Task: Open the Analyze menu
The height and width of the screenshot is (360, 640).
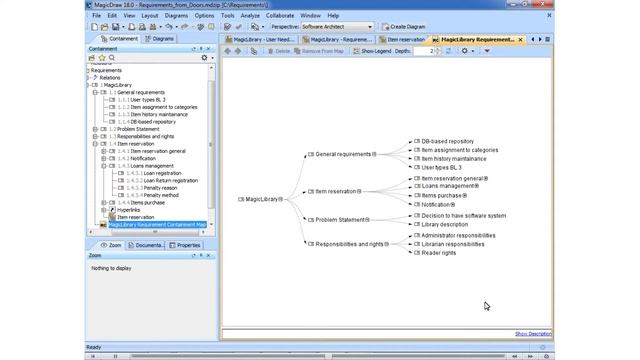Action: point(250,16)
